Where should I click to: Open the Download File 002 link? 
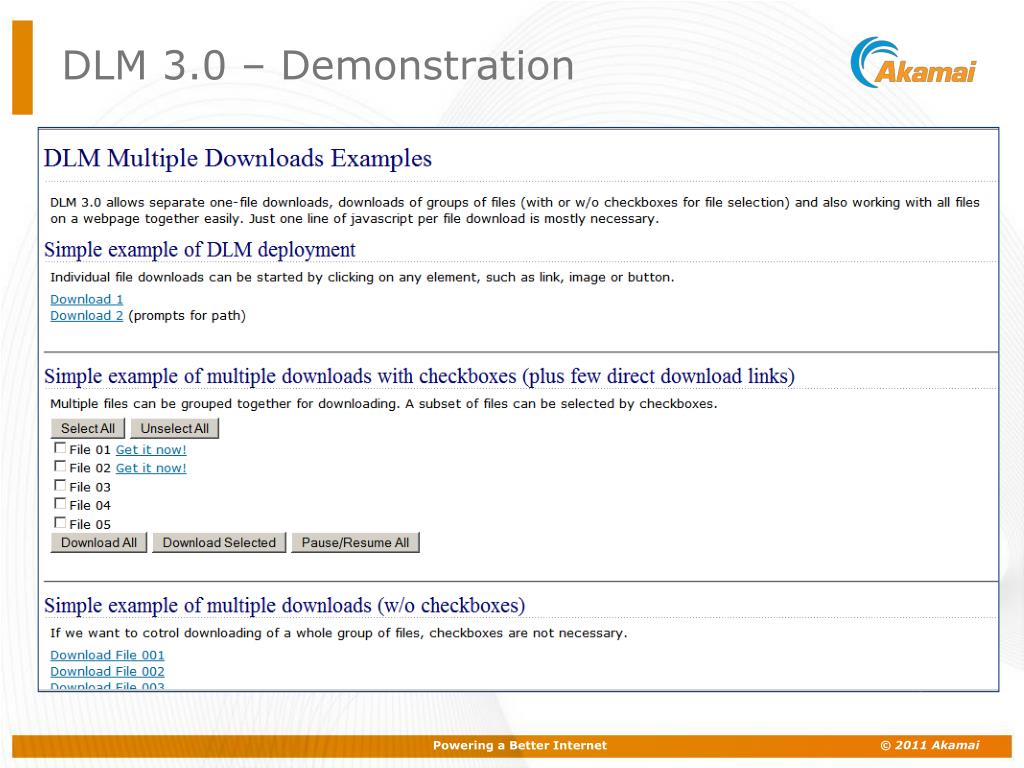click(x=107, y=671)
